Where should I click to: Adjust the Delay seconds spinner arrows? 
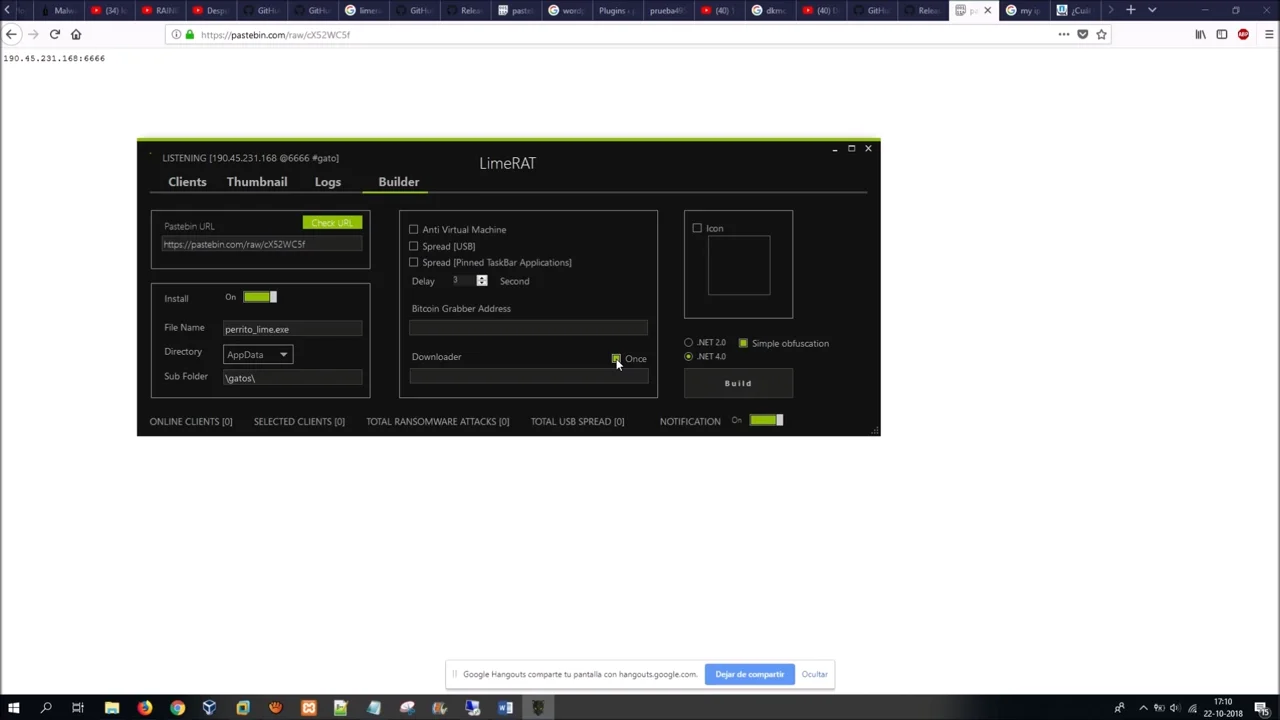click(x=481, y=281)
